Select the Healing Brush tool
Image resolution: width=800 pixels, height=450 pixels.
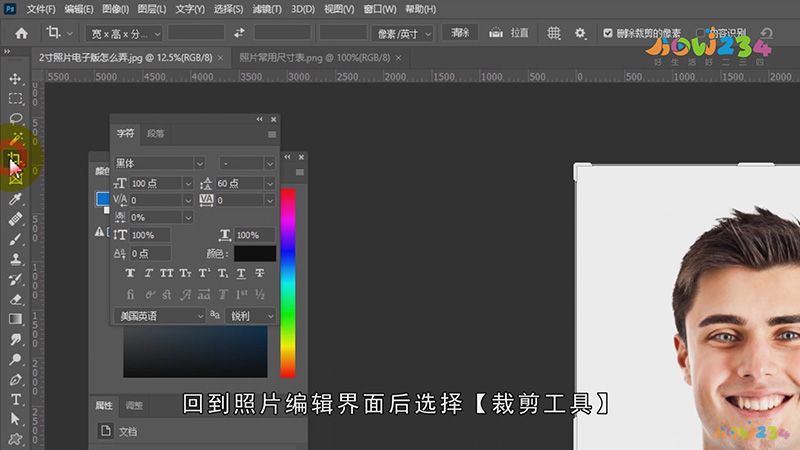(x=15, y=219)
